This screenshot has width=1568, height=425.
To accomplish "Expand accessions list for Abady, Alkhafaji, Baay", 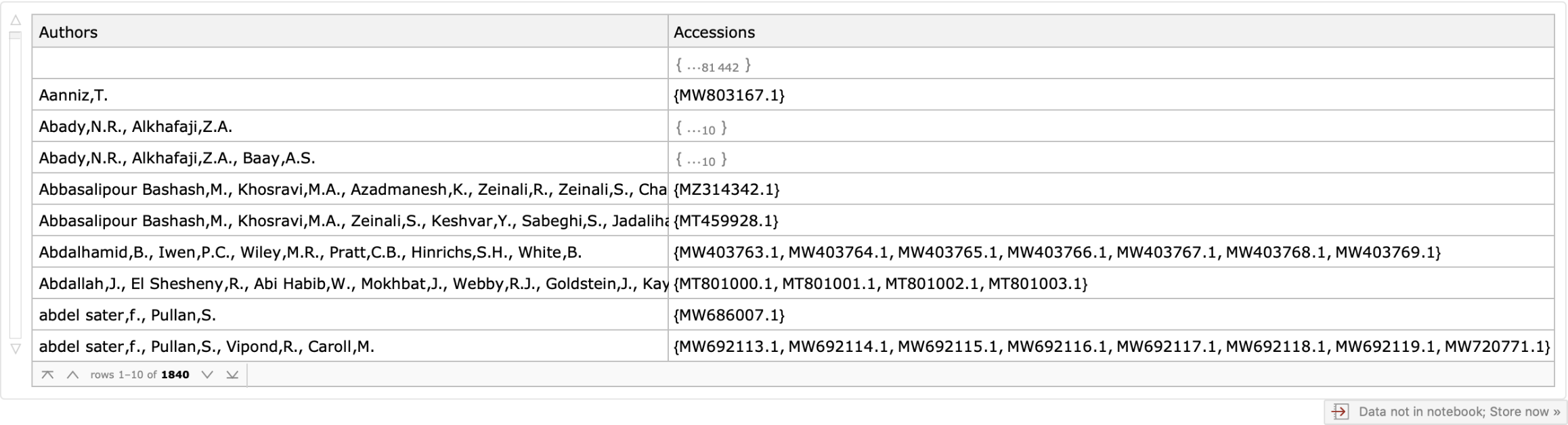I will [x=701, y=160].
